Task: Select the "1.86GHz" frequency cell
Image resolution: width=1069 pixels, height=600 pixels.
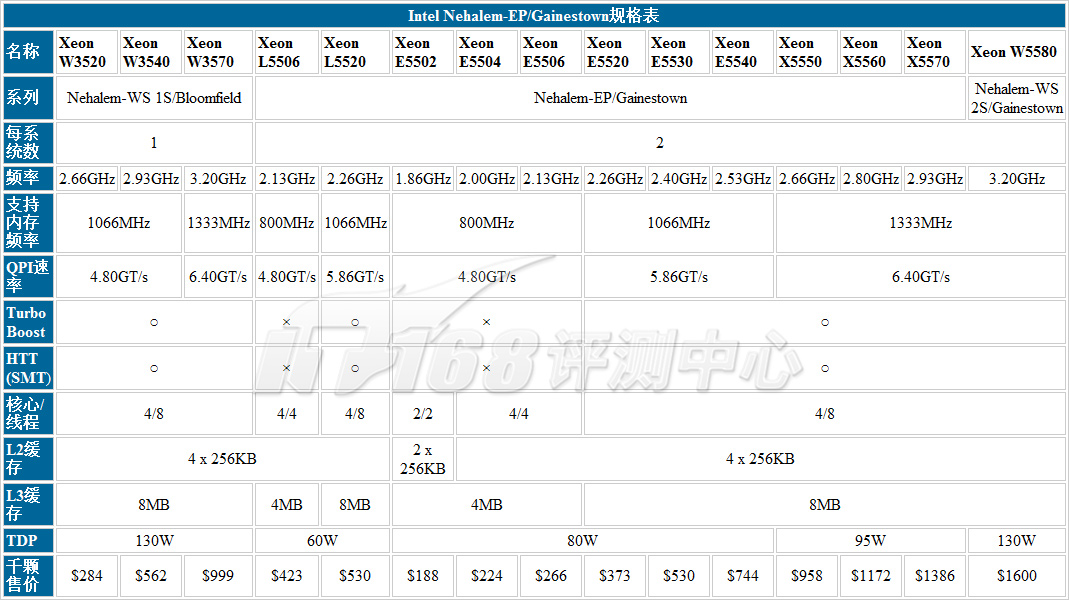Action: (x=423, y=179)
